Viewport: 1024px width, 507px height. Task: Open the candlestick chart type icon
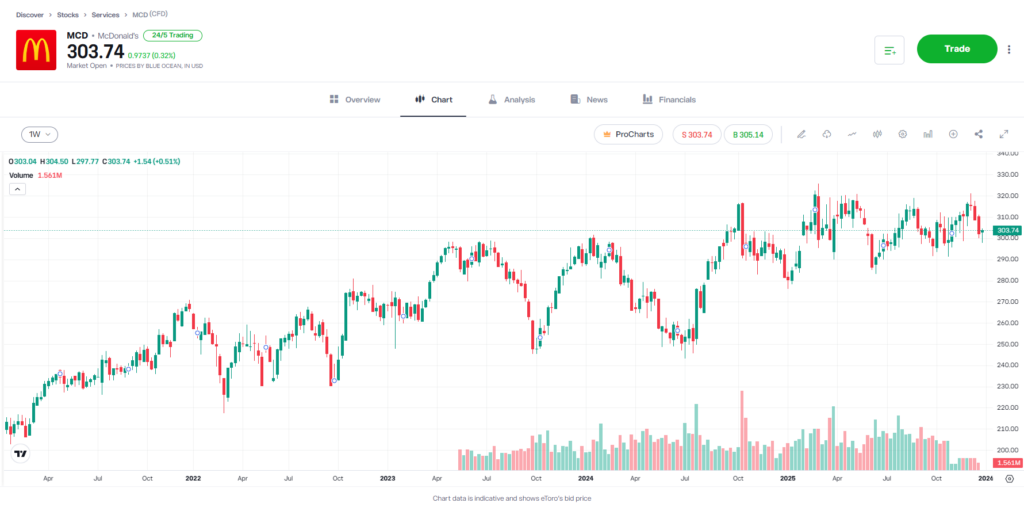[x=877, y=134]
